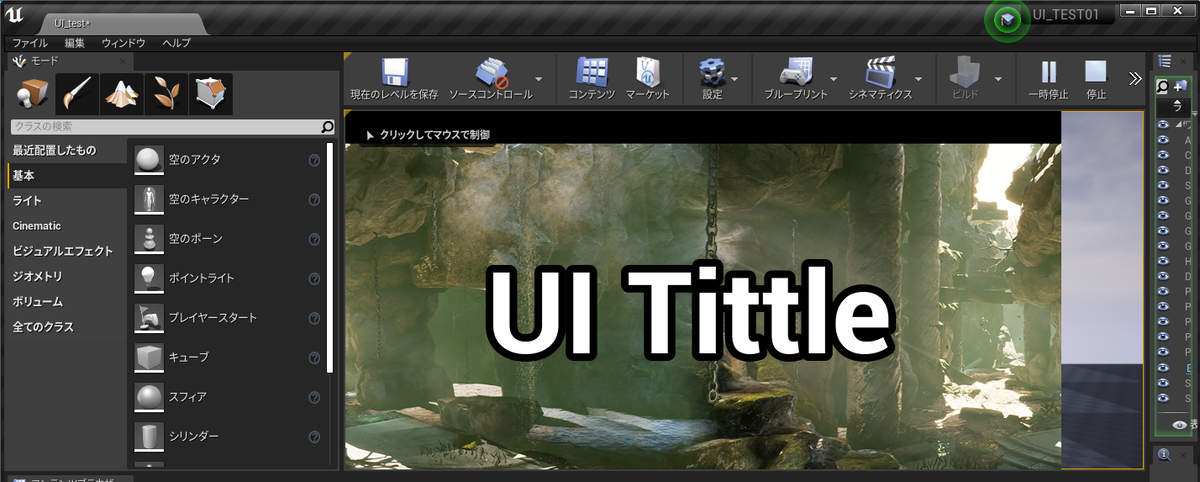1200x482 pixels.
Task: Open the 編集 menu
Action: pyautogui.click(x=75, y=43)
